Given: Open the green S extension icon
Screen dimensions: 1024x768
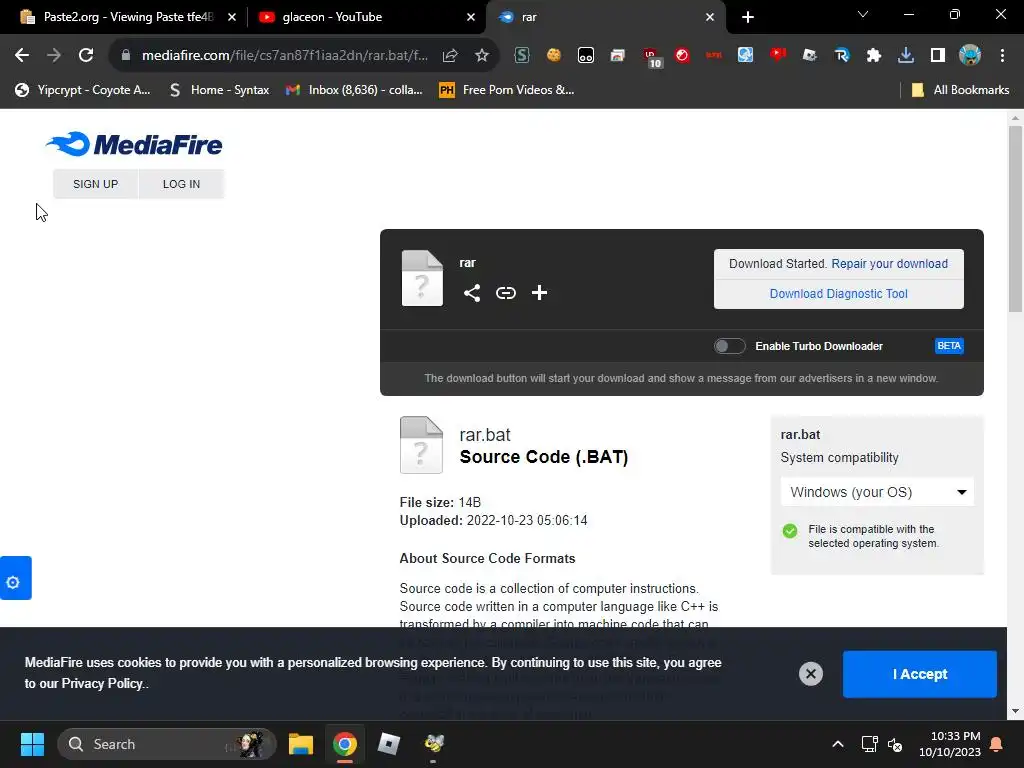Looking at the screenshot, I should [x=522, y=56].
